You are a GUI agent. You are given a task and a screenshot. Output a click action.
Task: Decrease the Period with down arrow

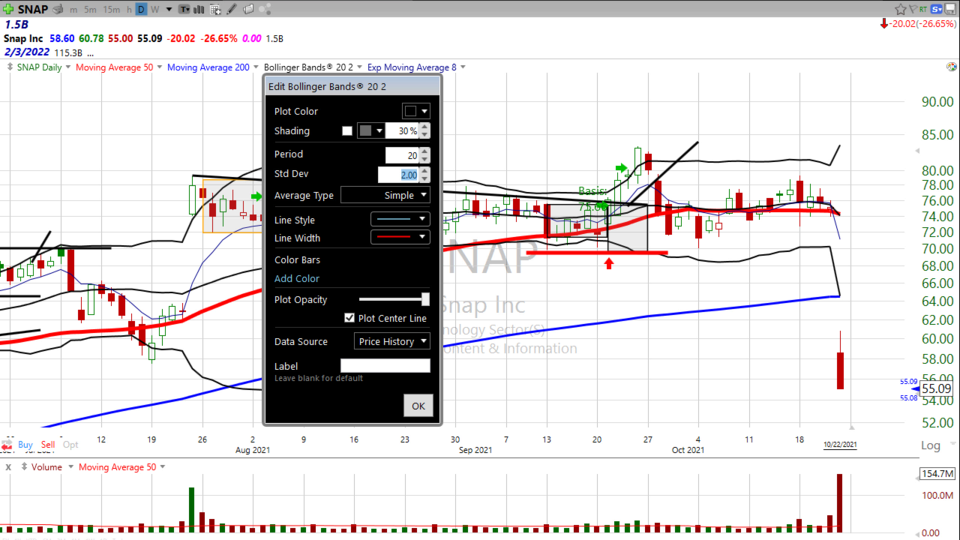coord(425,159)
